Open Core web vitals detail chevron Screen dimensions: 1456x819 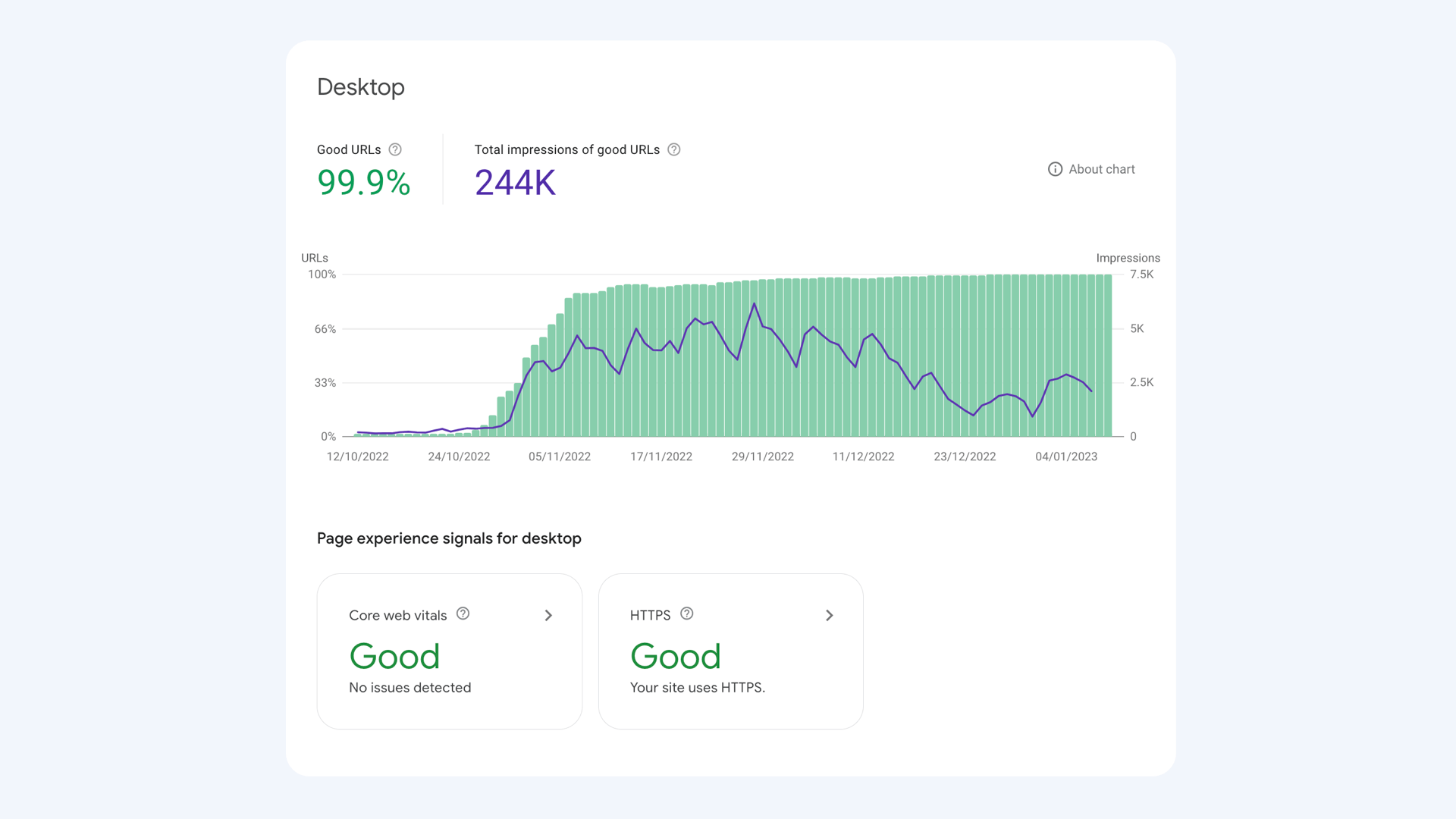[548, 615]
